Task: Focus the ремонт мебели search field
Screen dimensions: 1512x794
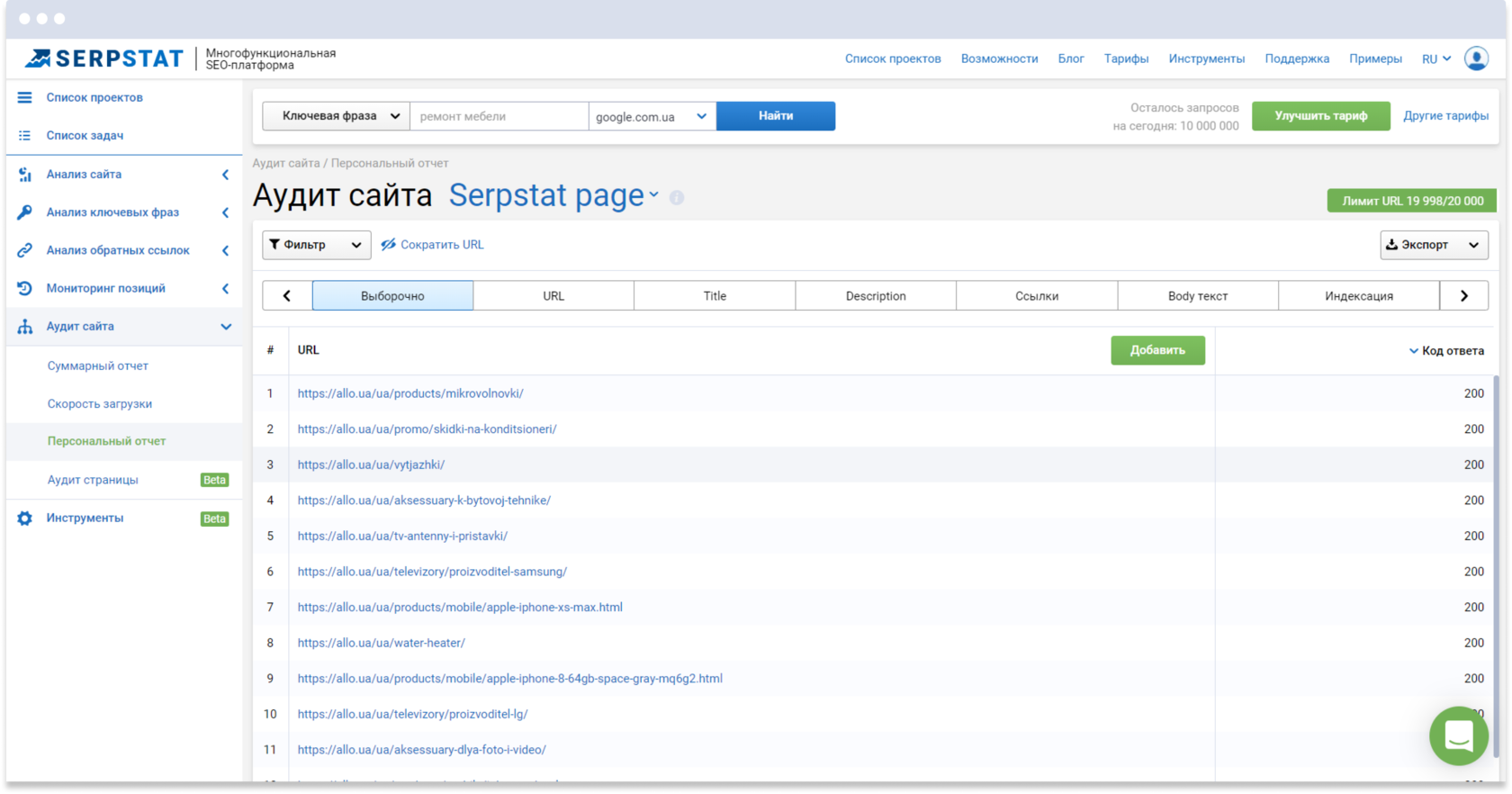Action: 499,116
